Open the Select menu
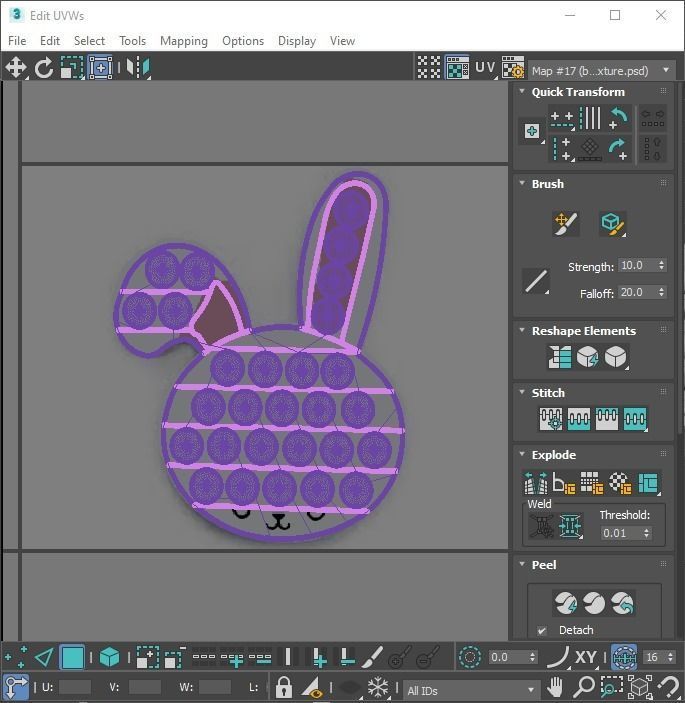The height and width of the screenshot is (703, 685). pos(89,41)
